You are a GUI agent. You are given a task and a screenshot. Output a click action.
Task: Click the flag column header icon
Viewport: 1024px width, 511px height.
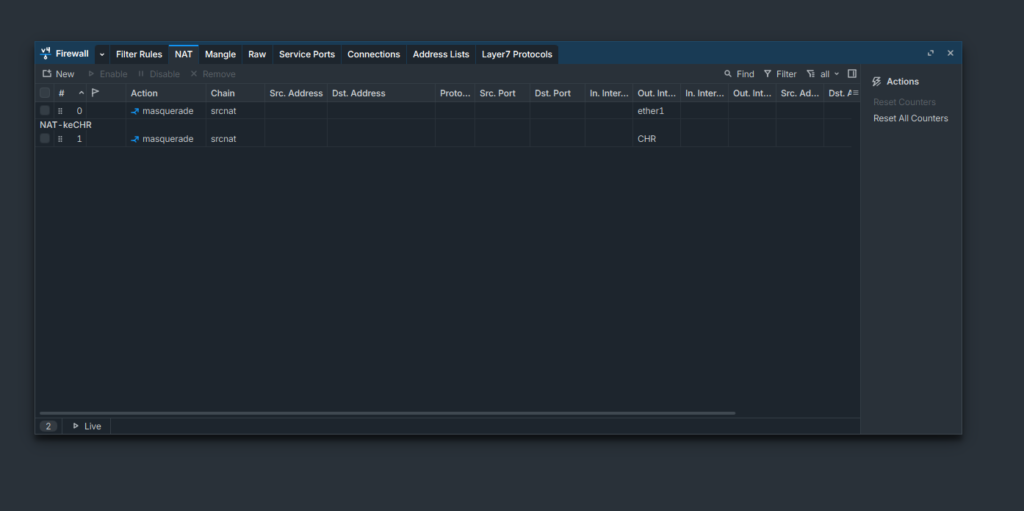pos(95,93)
